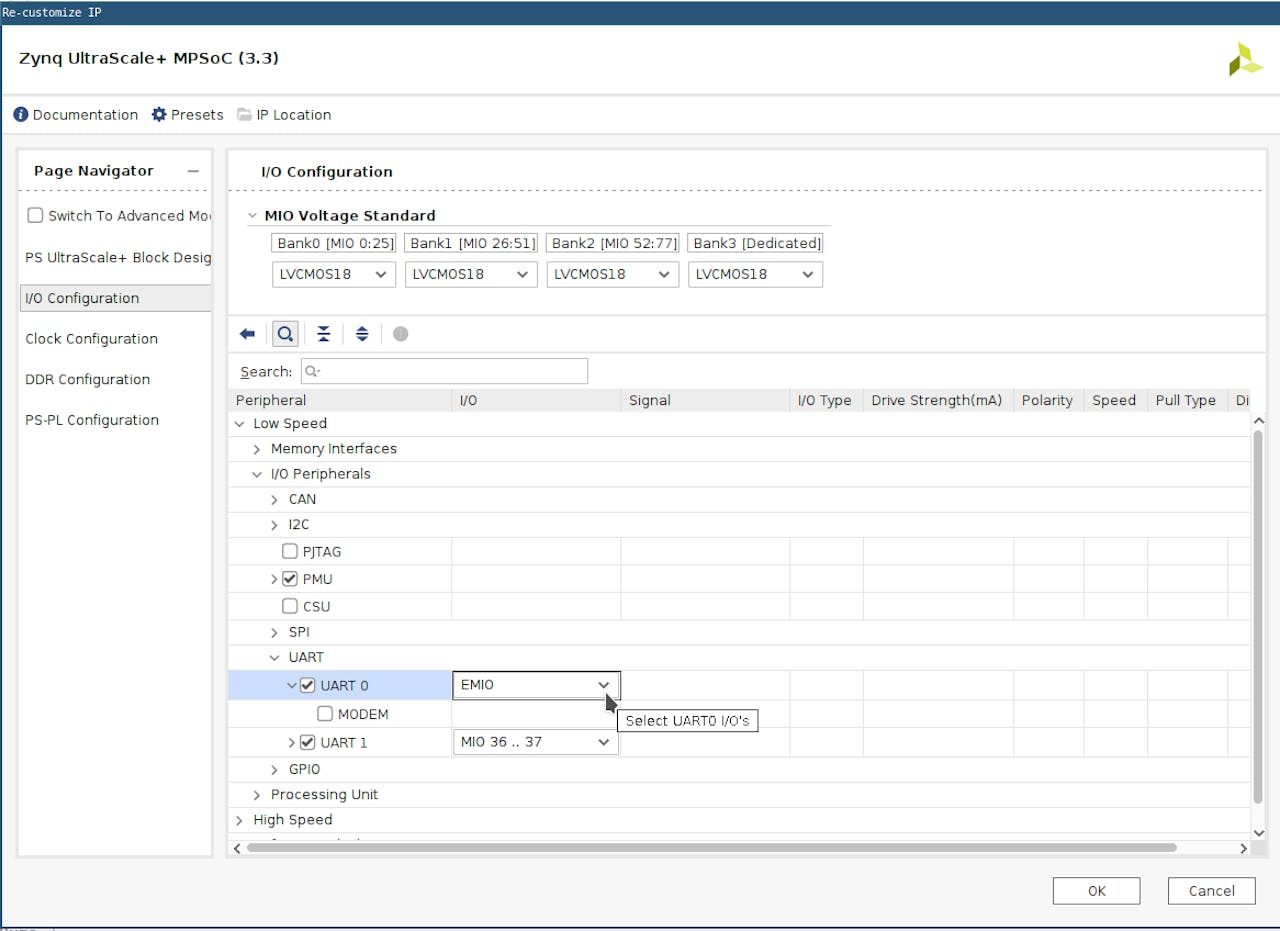Collapse the UART node
The height and width of the screenshot is (931, 1280).
[x=275, y=657]
